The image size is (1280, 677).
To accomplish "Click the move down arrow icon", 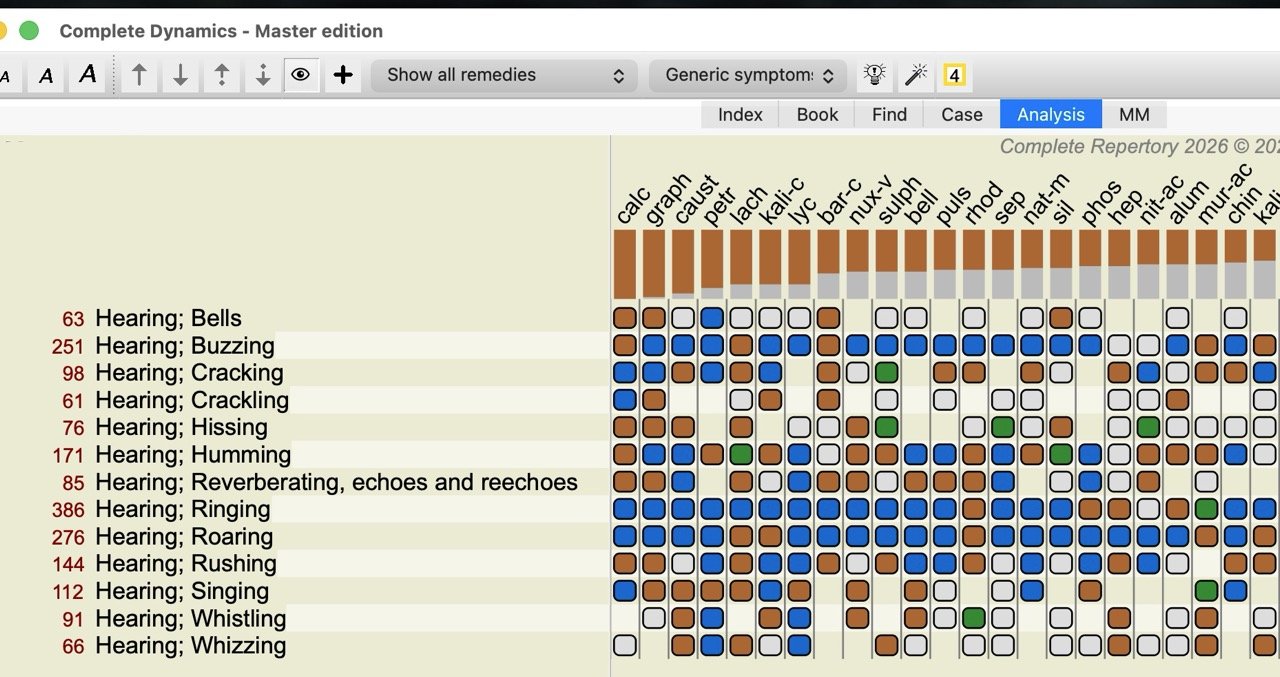I will (x=180, y=74).
